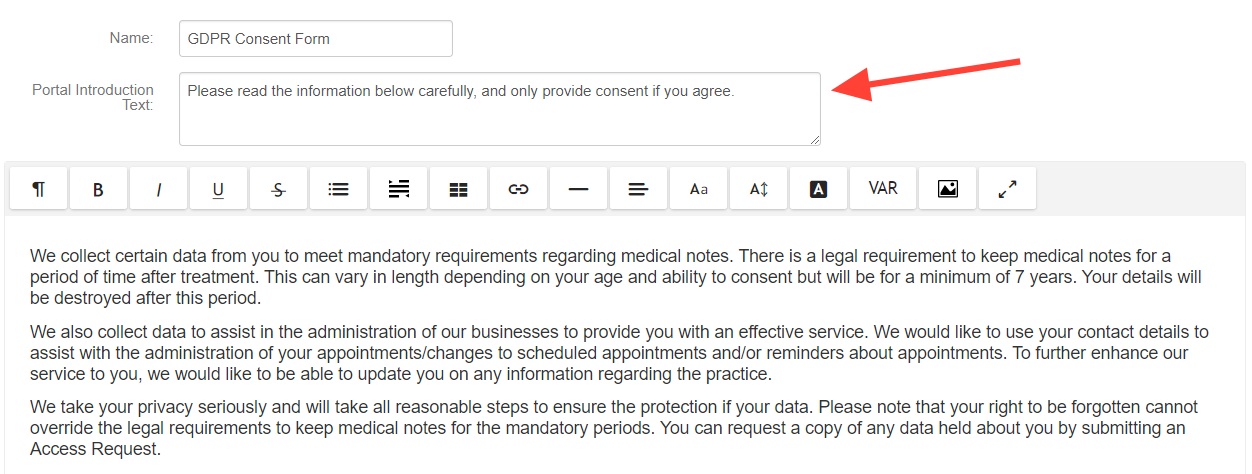Insert a hyperlink
Screen dimensions: 1252x474
tap(518, 189)
